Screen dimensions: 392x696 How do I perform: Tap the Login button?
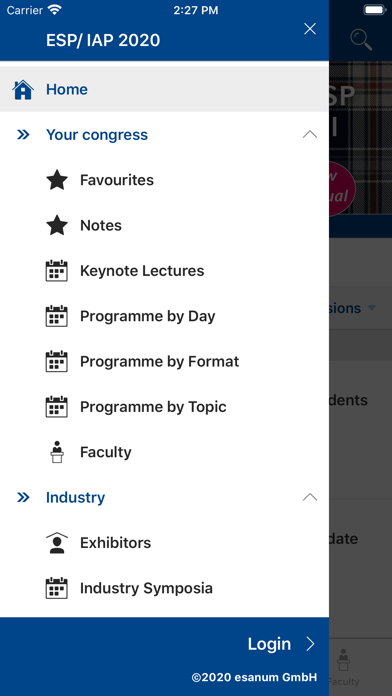coord(269,644)
